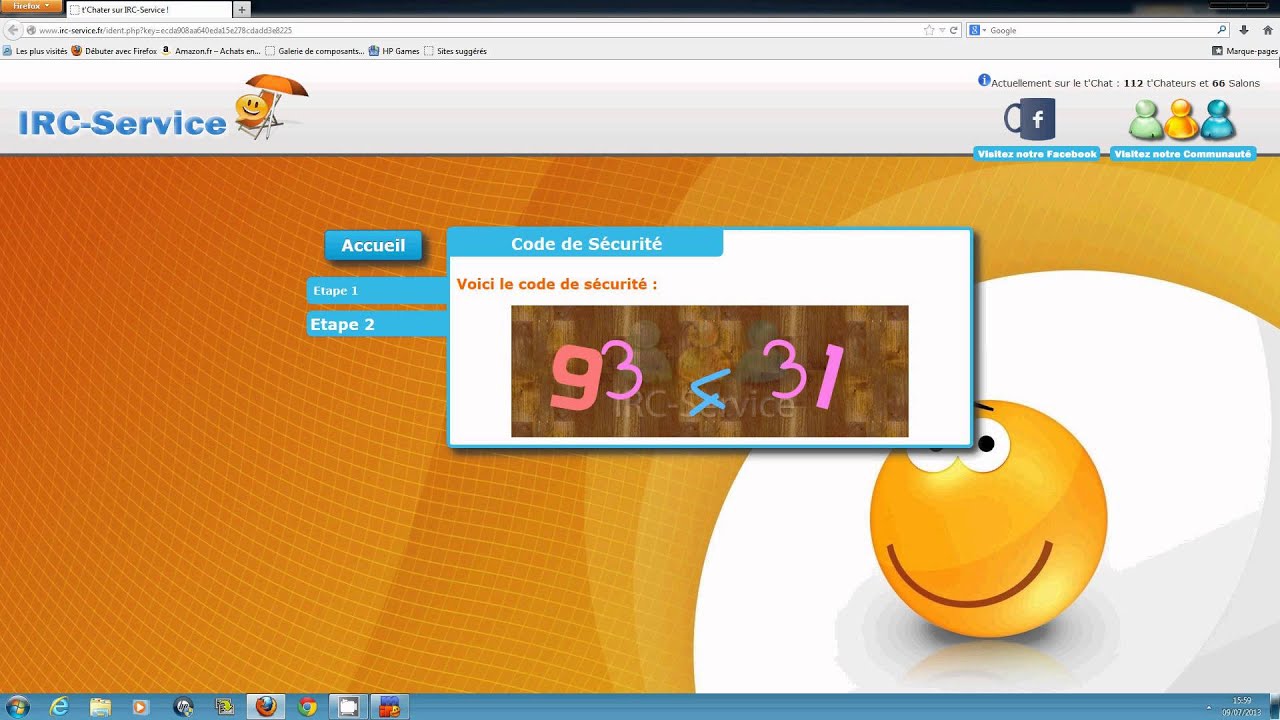Open the Sites suggérés bookmark

[455, 51]
